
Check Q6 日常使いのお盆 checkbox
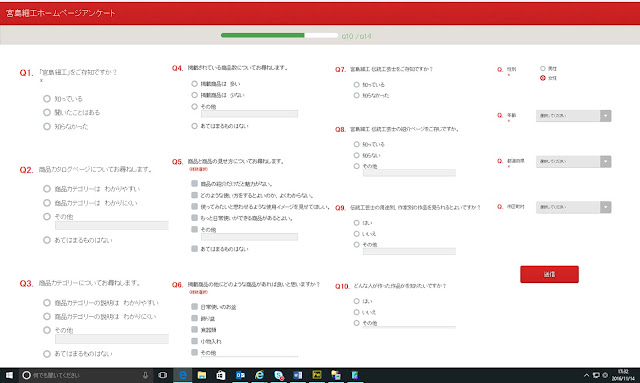195,307
